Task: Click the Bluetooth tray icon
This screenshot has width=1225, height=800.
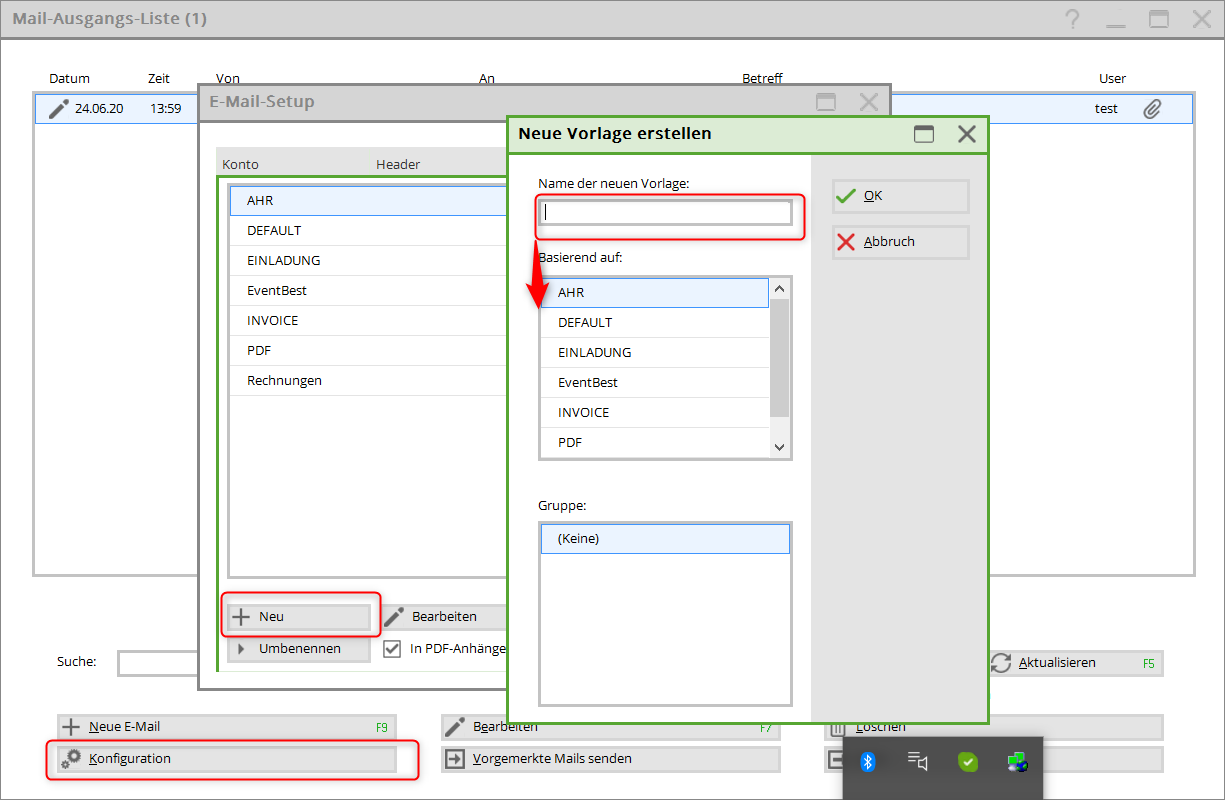Action: pyautogui.click(x=868, y=762)
